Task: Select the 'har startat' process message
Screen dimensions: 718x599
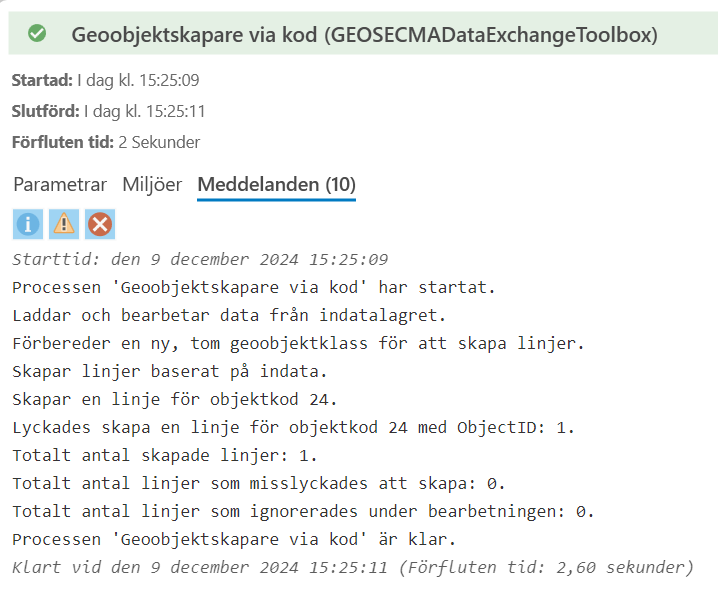Action: (254, 288)
